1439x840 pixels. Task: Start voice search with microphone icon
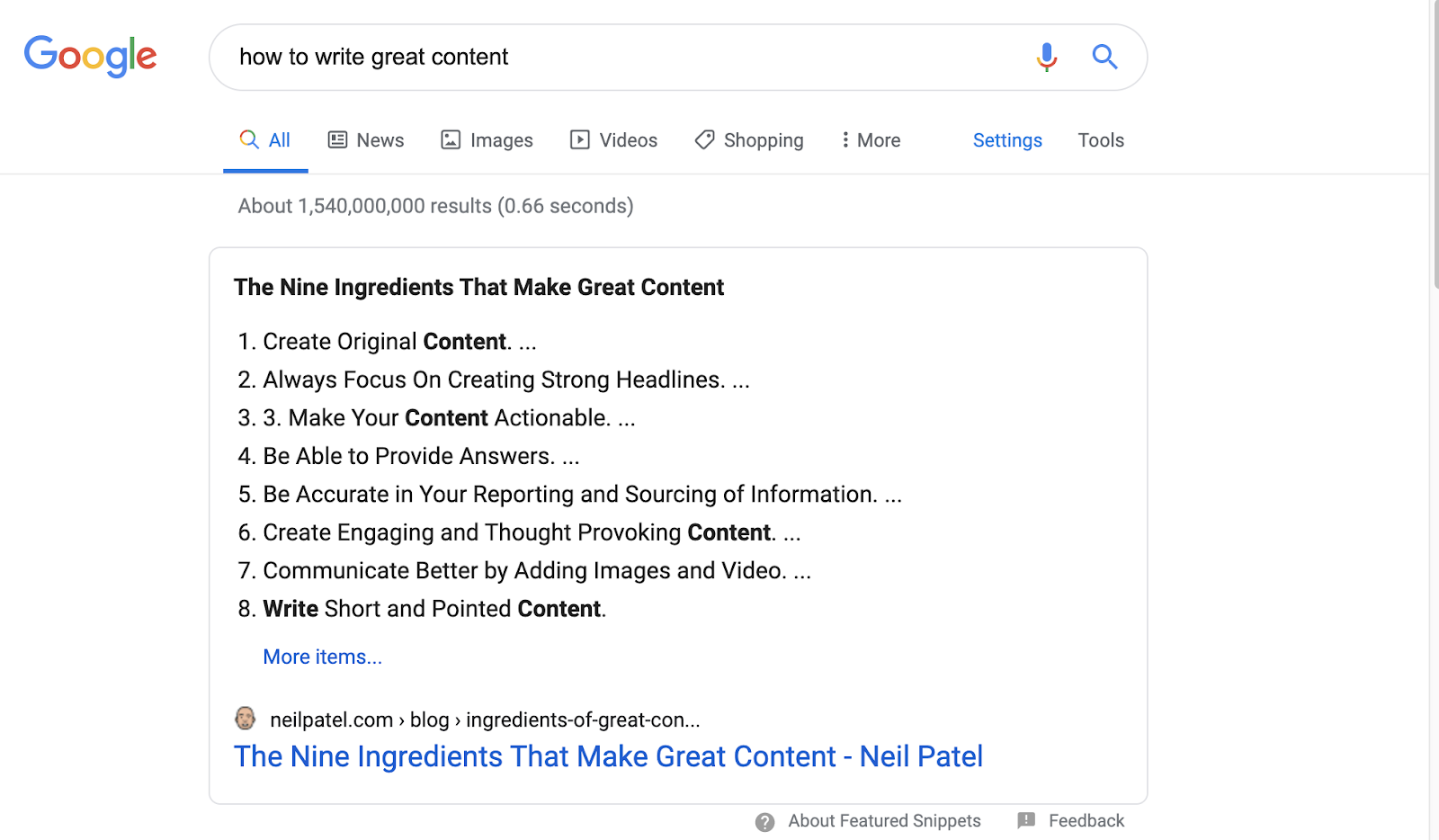(1046, 57)
